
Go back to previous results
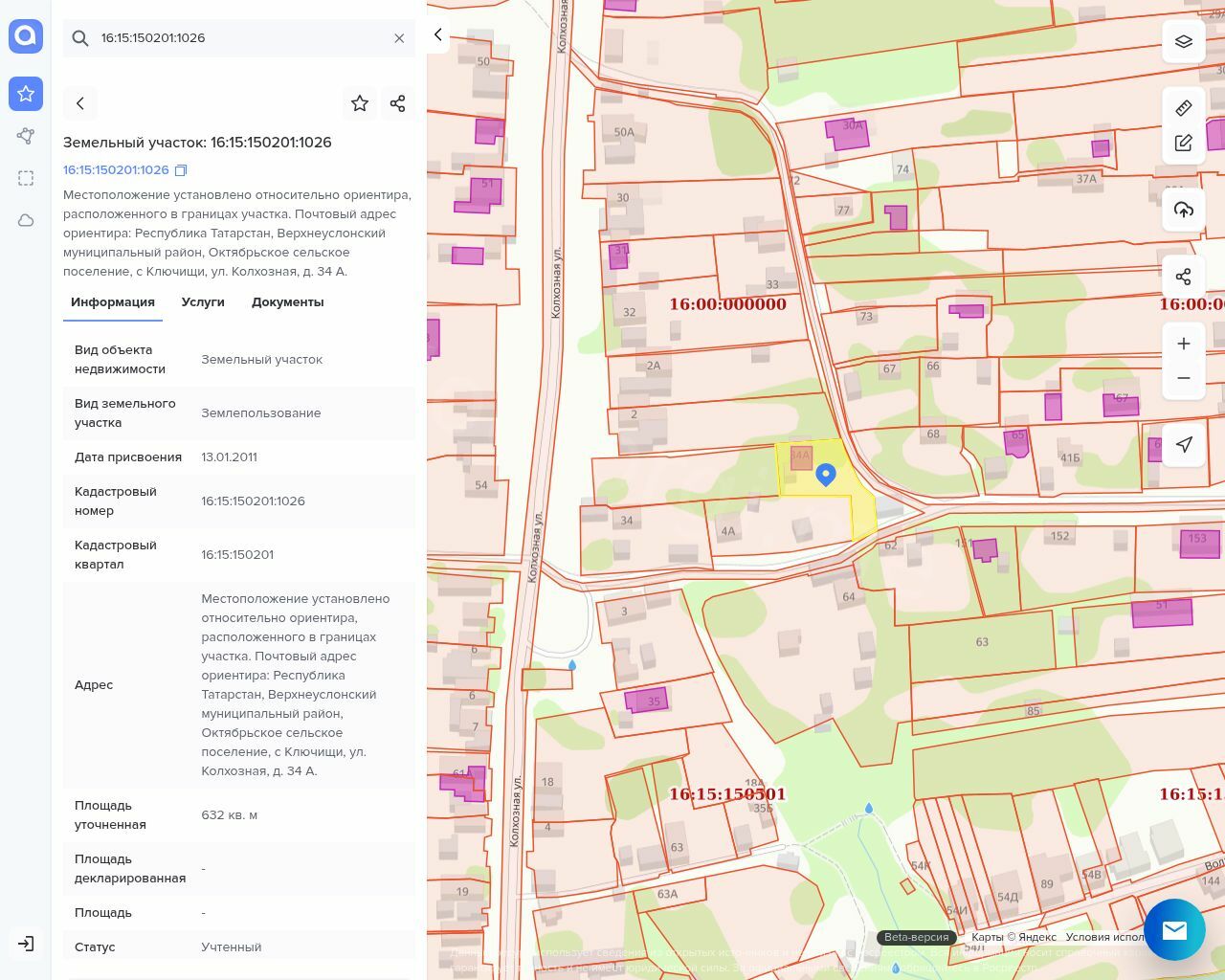[x=80, y=103]
